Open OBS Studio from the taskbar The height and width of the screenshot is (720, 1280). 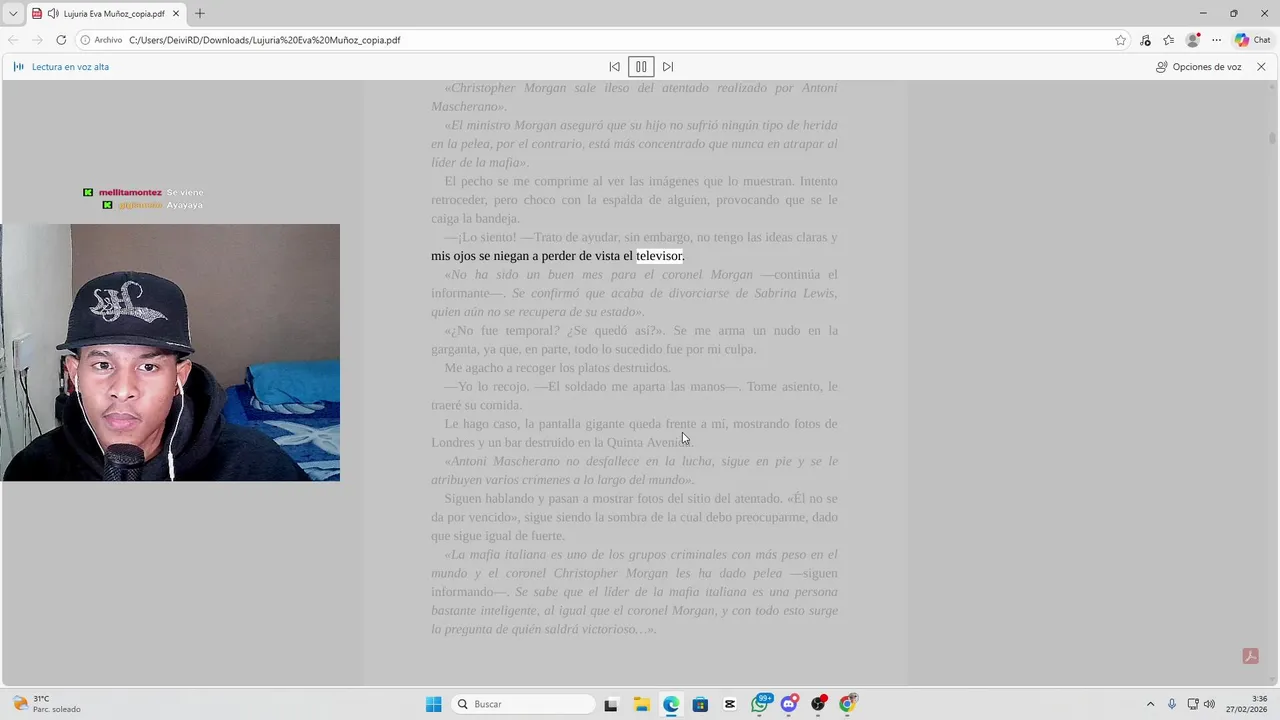pos(819,704)
